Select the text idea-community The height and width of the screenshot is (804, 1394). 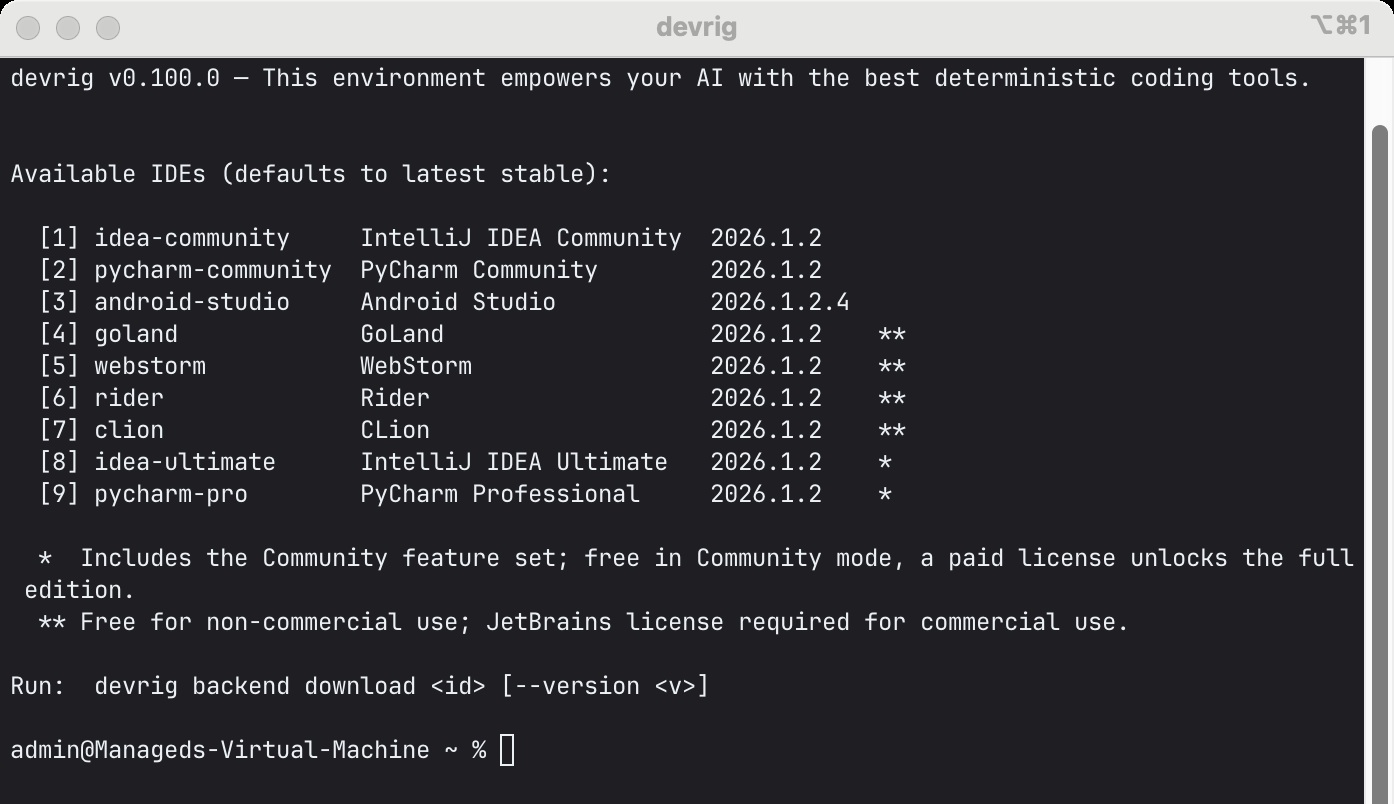point(192,238)
